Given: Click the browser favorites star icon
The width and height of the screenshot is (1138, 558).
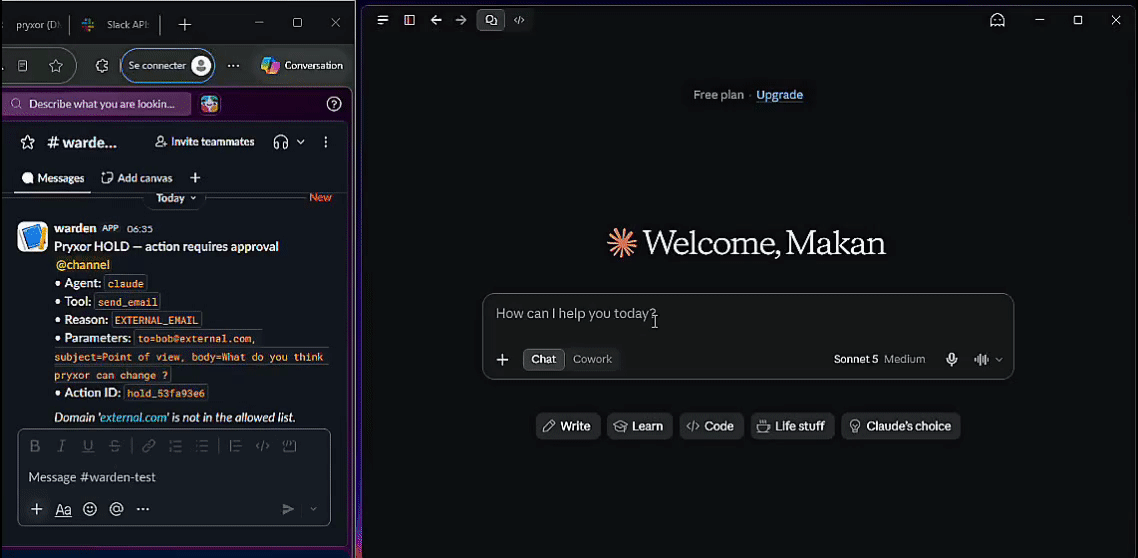Looking at the screenshot, I should [x=56, y=66].
